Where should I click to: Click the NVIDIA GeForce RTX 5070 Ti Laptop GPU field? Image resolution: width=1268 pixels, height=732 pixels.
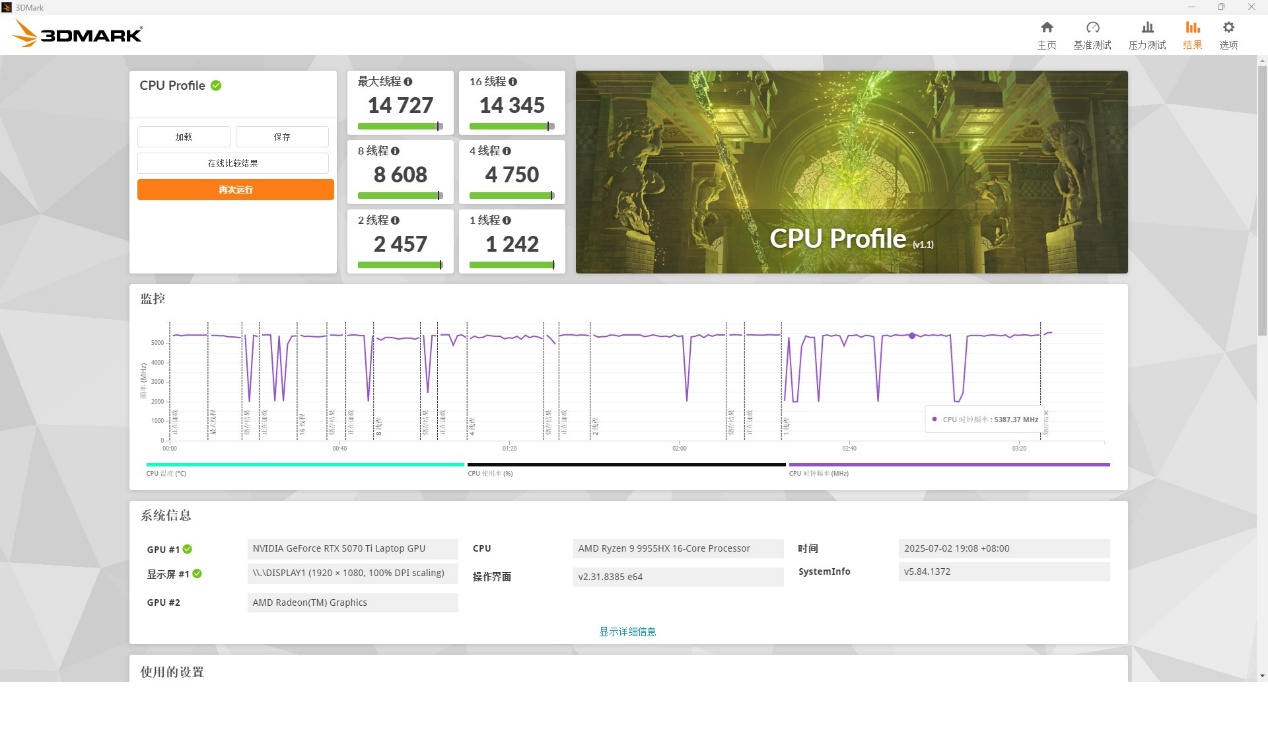[353, 549]
